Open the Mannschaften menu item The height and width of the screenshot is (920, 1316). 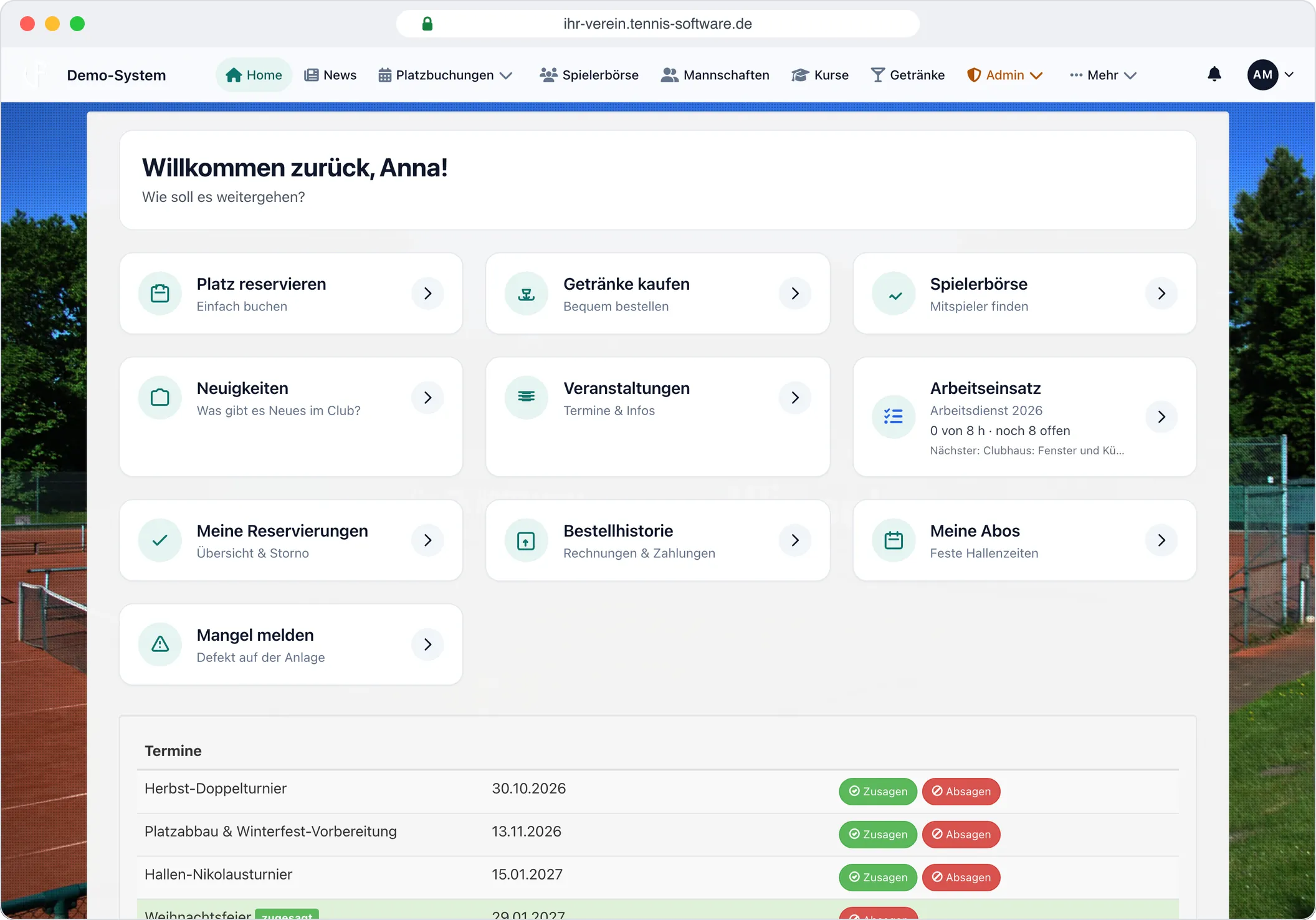[715, 75]
